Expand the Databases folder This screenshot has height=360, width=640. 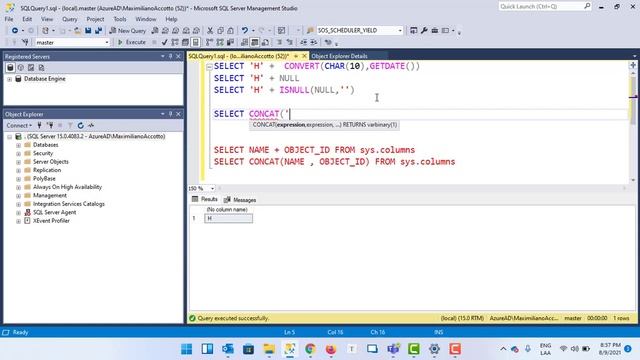(x=18, y=145)
